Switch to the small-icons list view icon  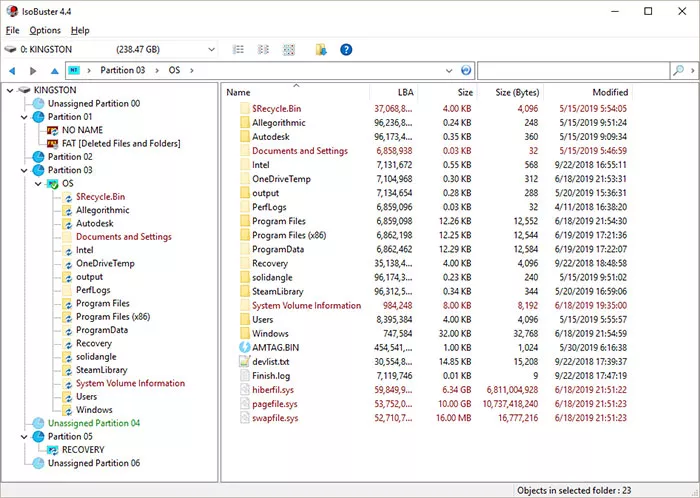tap(263, 50)
